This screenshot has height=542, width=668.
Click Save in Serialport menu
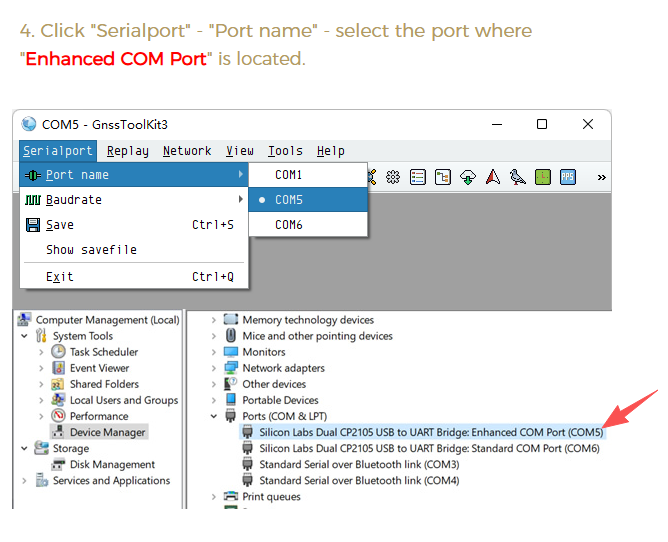(x=60, y=225)
